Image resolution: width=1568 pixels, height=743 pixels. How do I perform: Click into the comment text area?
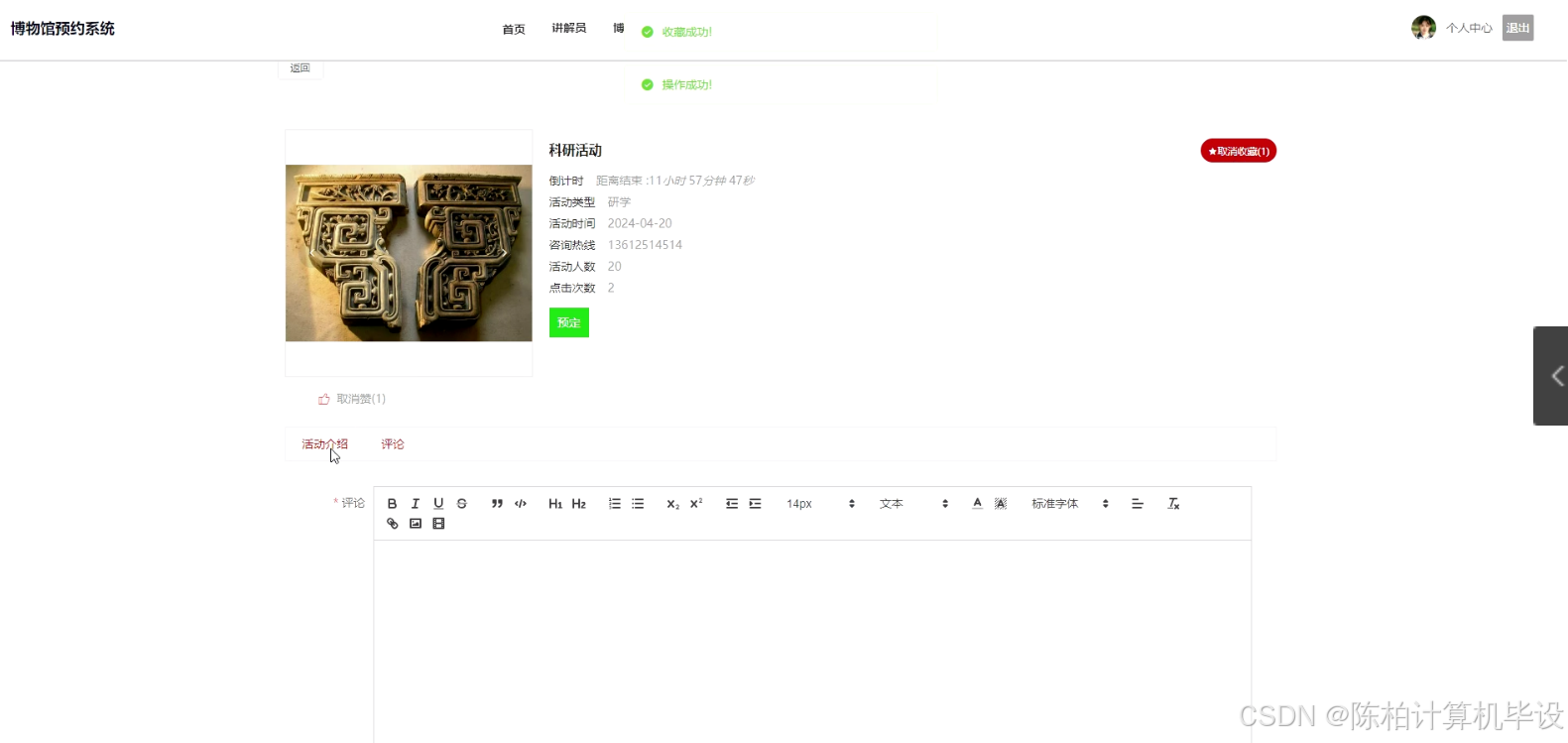click(812, 641)
